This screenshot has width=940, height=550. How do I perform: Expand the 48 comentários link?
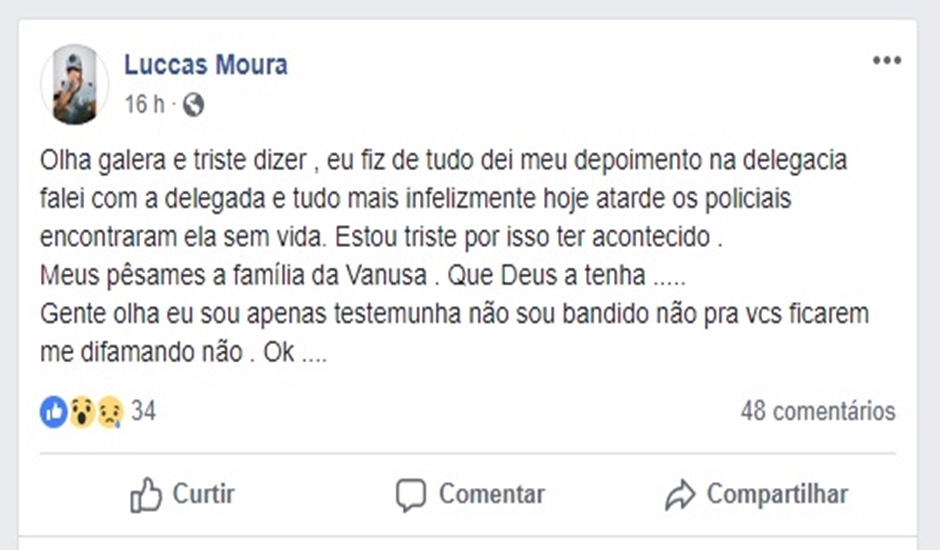click(817, 411)
